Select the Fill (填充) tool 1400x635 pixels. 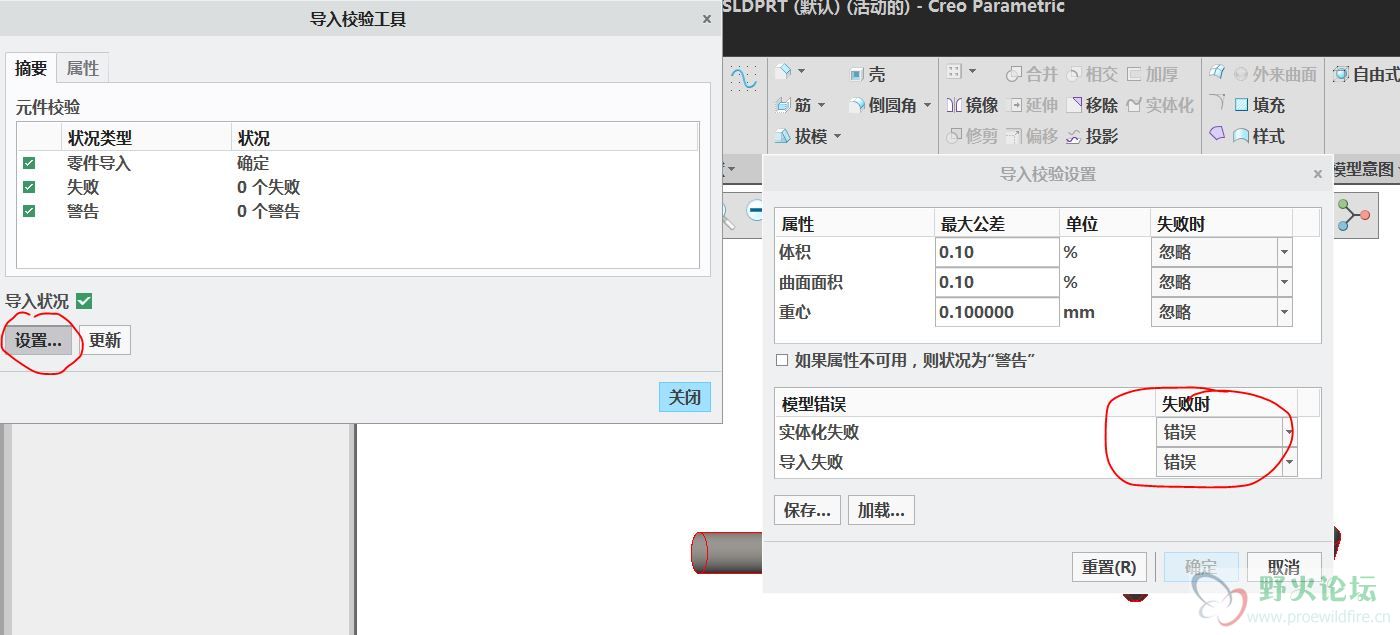click(1259, 105)
